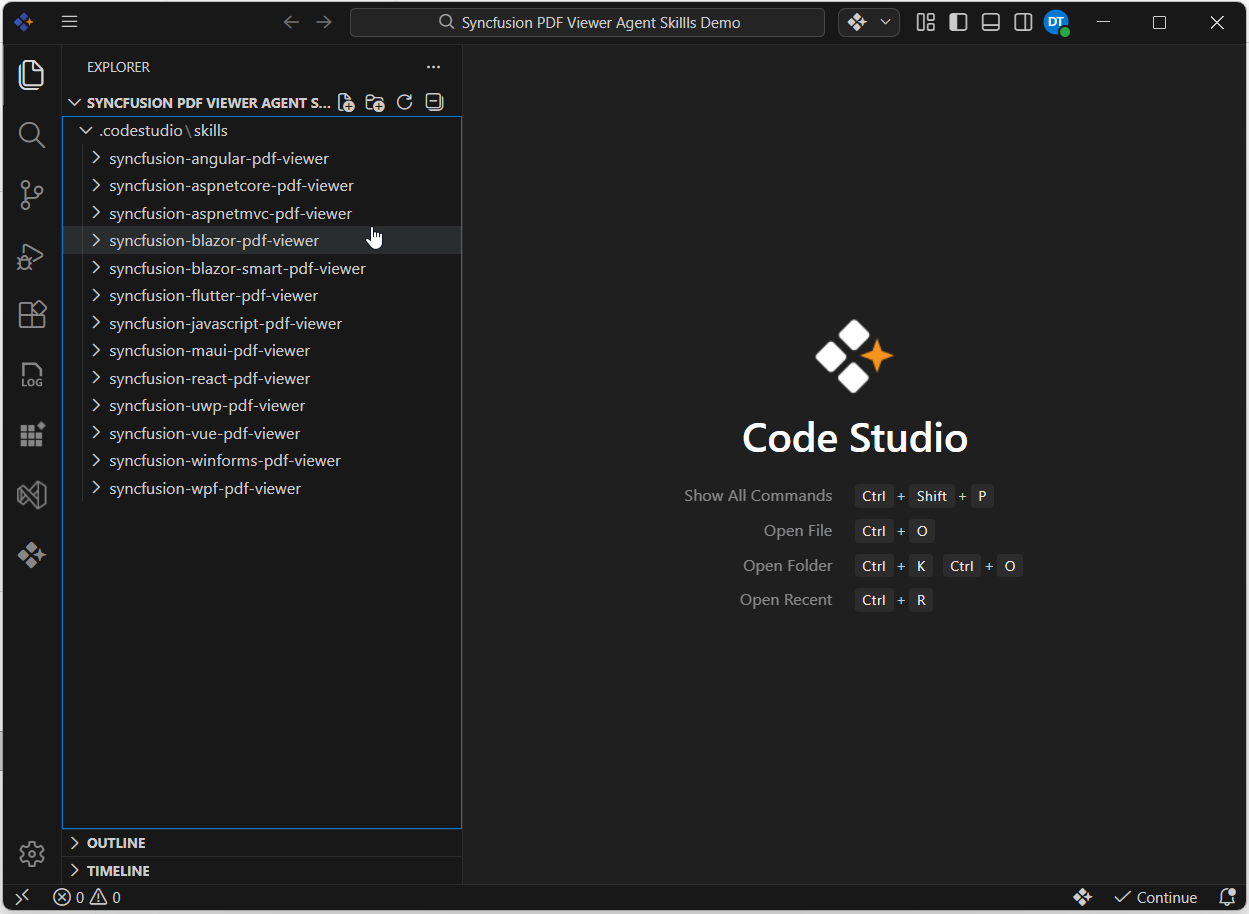
Task: Select the syncfusion-wpf-pdf-viewer folder
Action: [x=262, y=488]
